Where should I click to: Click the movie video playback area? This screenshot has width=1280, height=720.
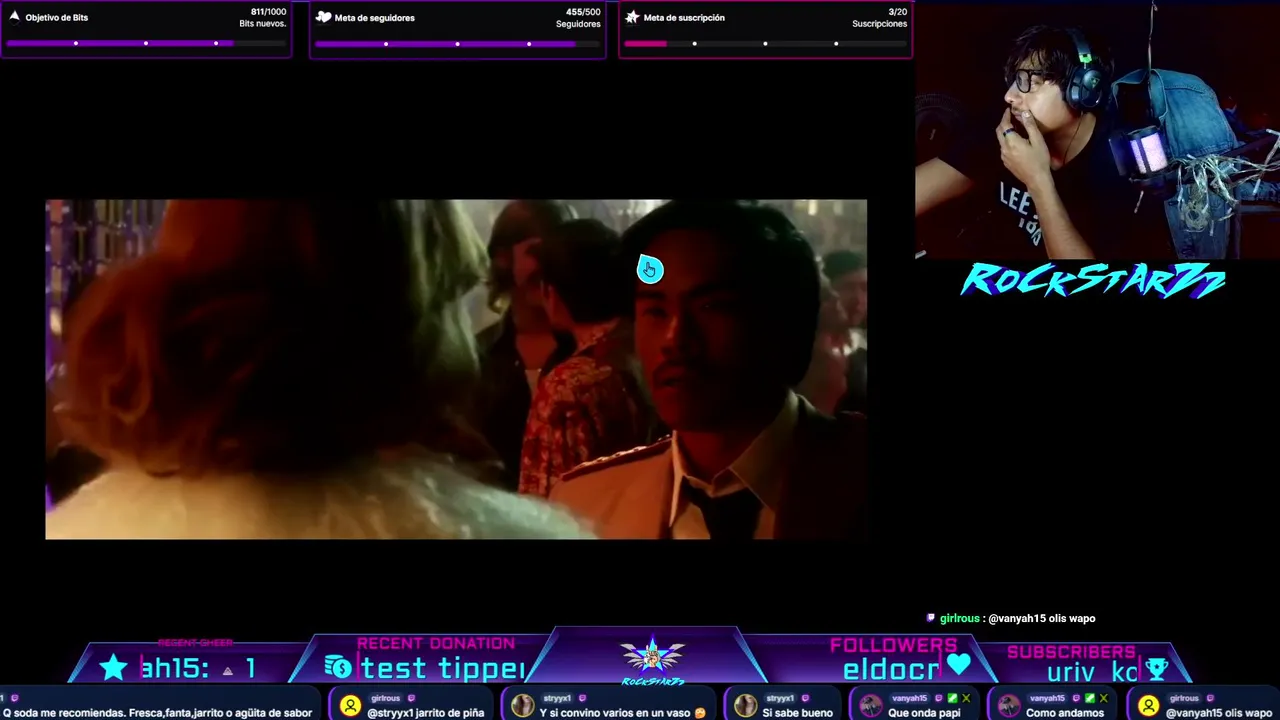(456, 369)
